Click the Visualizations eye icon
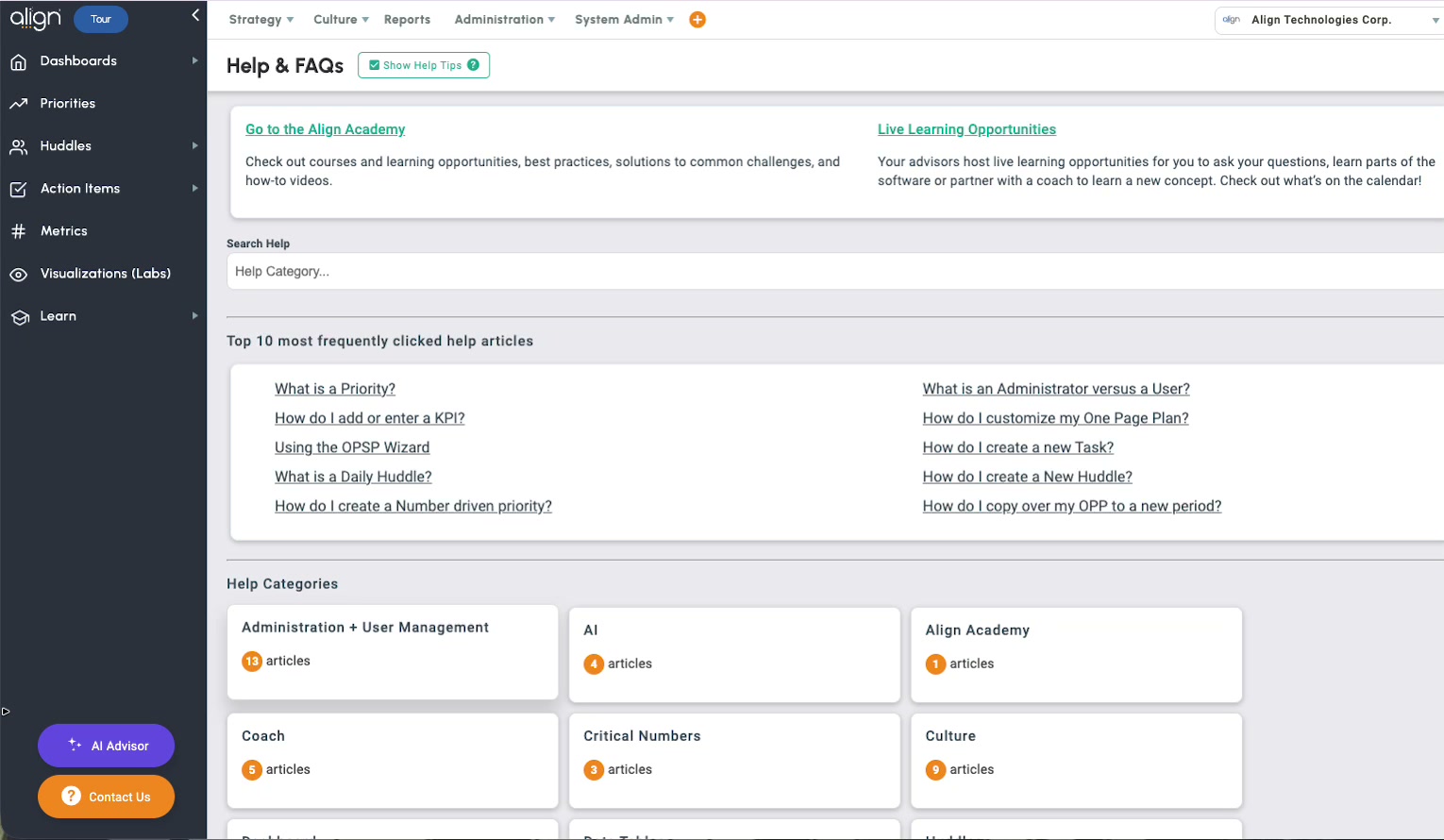1444x840 pixels. (18, 275)
